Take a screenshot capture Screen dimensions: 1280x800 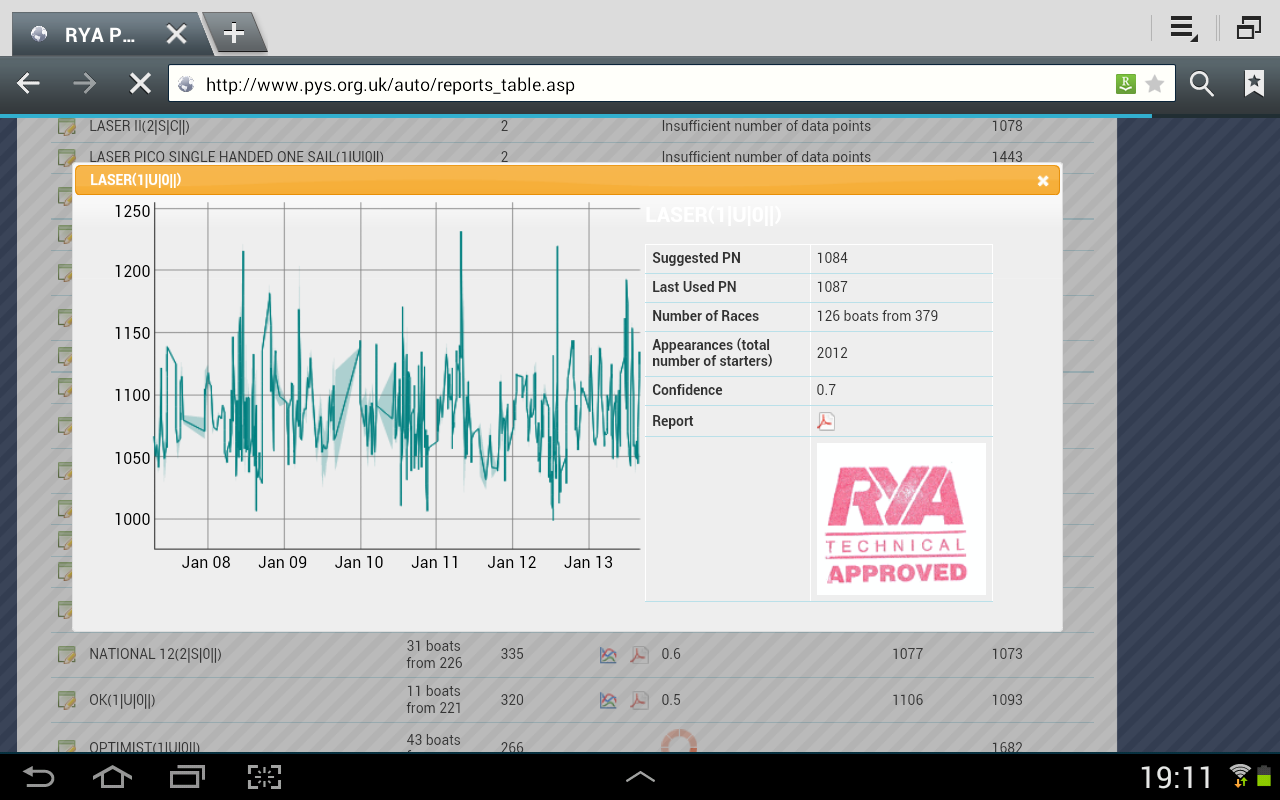pyautogui.click(x=264, y=776)
